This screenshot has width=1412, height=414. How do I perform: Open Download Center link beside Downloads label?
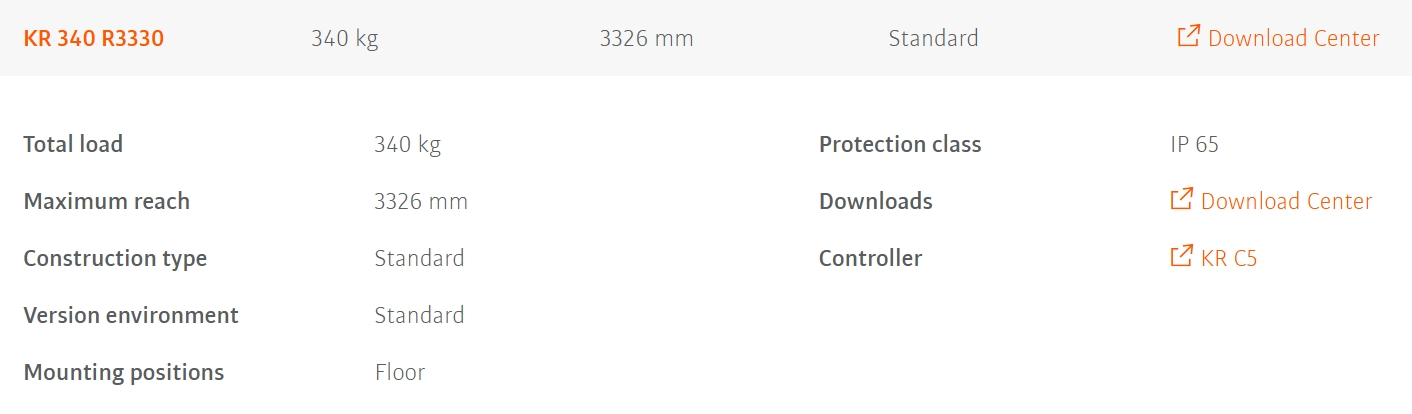point(1286,202)
